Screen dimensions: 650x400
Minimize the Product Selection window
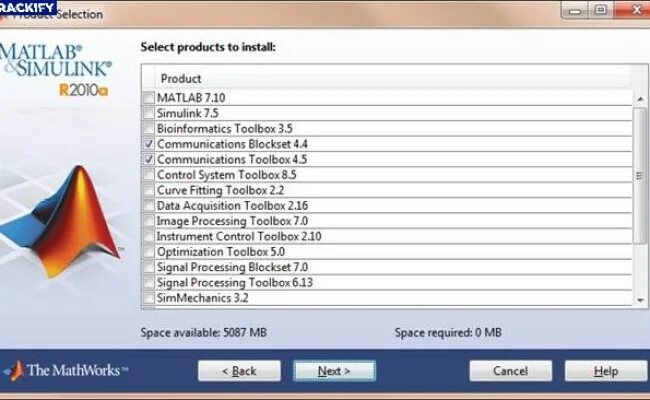point(575,10)
